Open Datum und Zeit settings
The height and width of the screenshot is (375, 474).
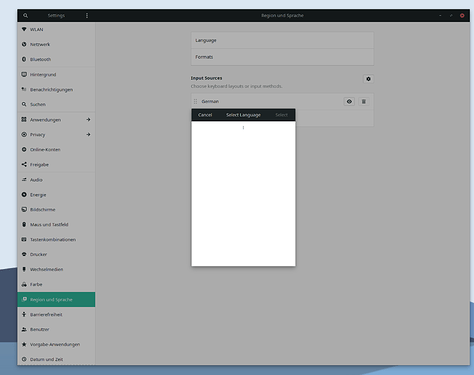click(x=56, y=359)
